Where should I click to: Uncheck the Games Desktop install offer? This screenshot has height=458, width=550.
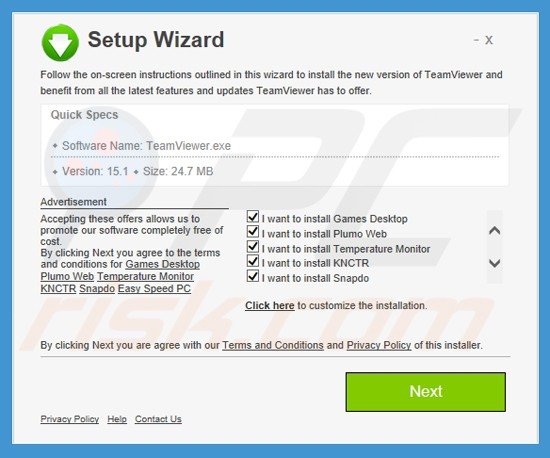click(253, 217)
